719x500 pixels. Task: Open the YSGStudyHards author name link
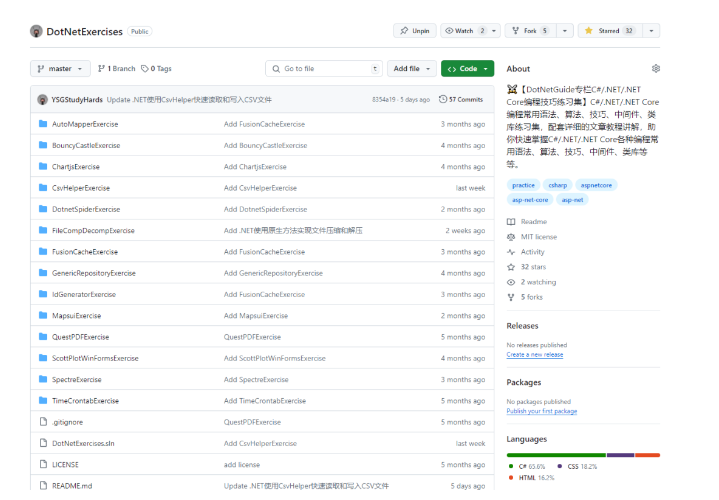tap(77, 100)
